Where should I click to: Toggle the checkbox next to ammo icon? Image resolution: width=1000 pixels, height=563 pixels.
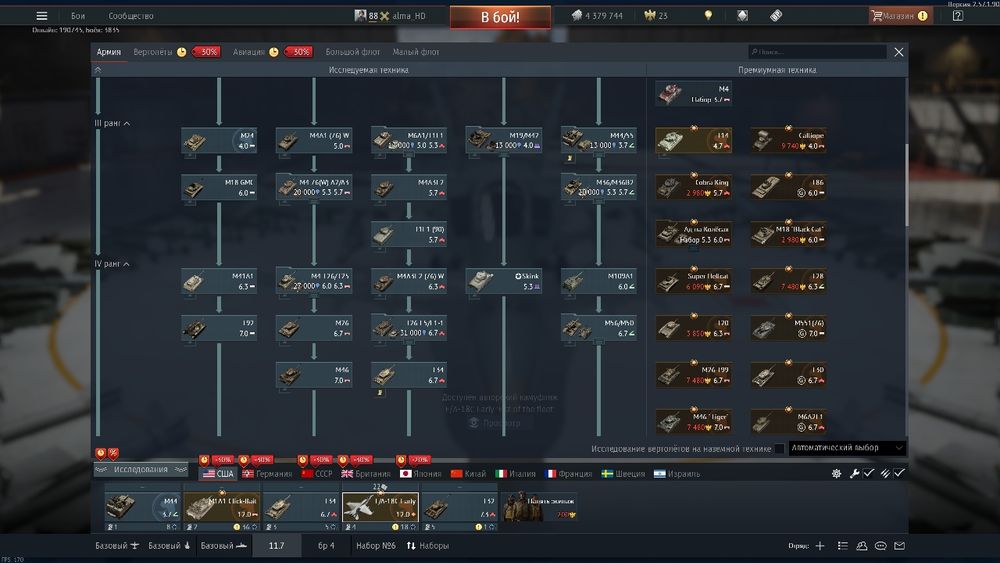tap(899, 473)
